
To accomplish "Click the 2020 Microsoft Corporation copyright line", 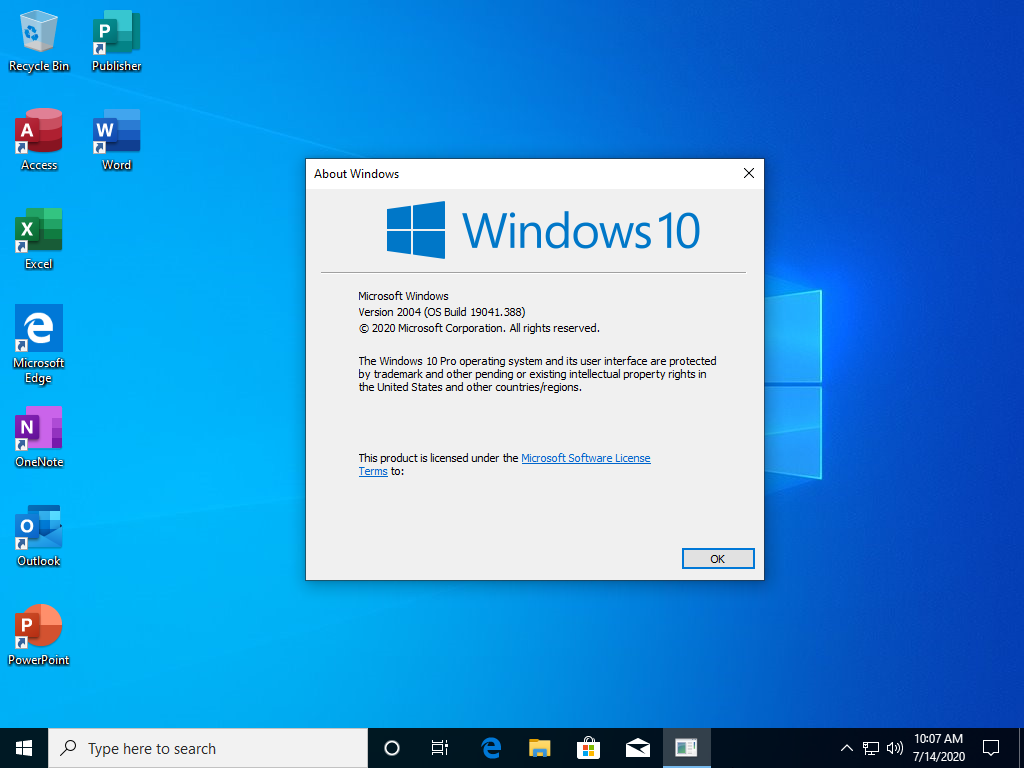I will 479,328.
